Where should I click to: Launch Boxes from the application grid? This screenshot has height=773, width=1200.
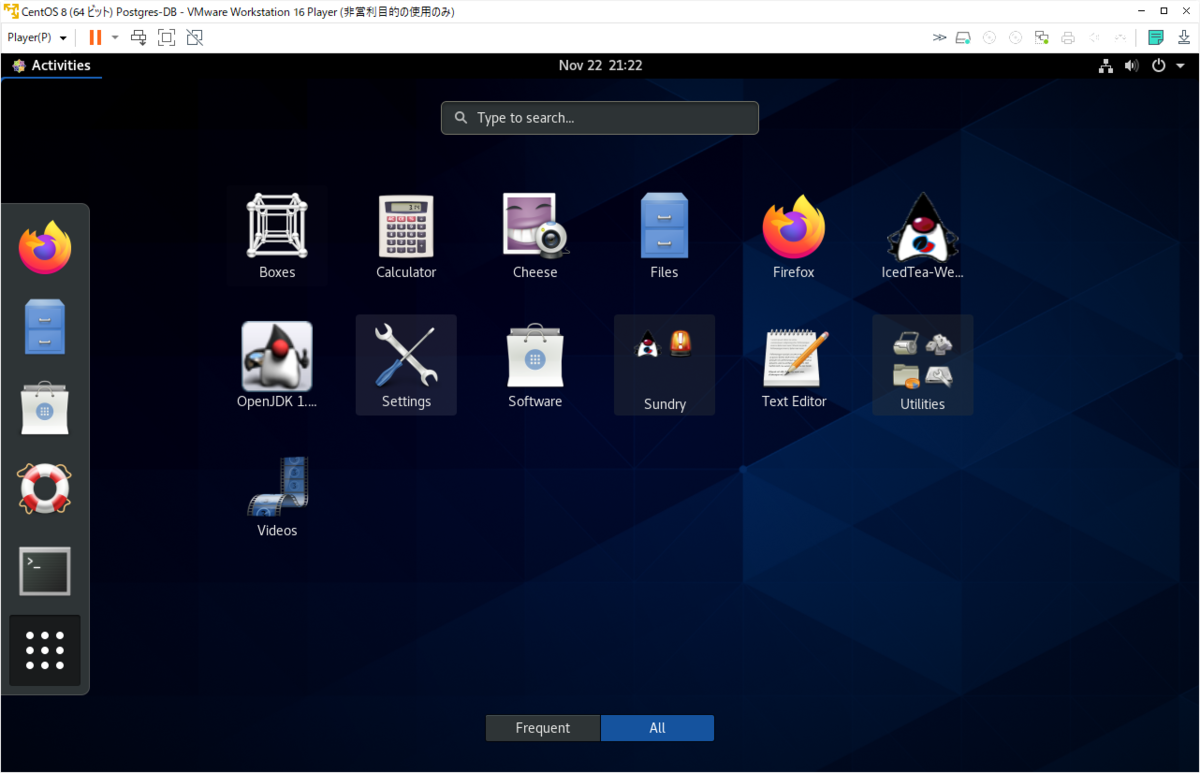tap(277, 236)
